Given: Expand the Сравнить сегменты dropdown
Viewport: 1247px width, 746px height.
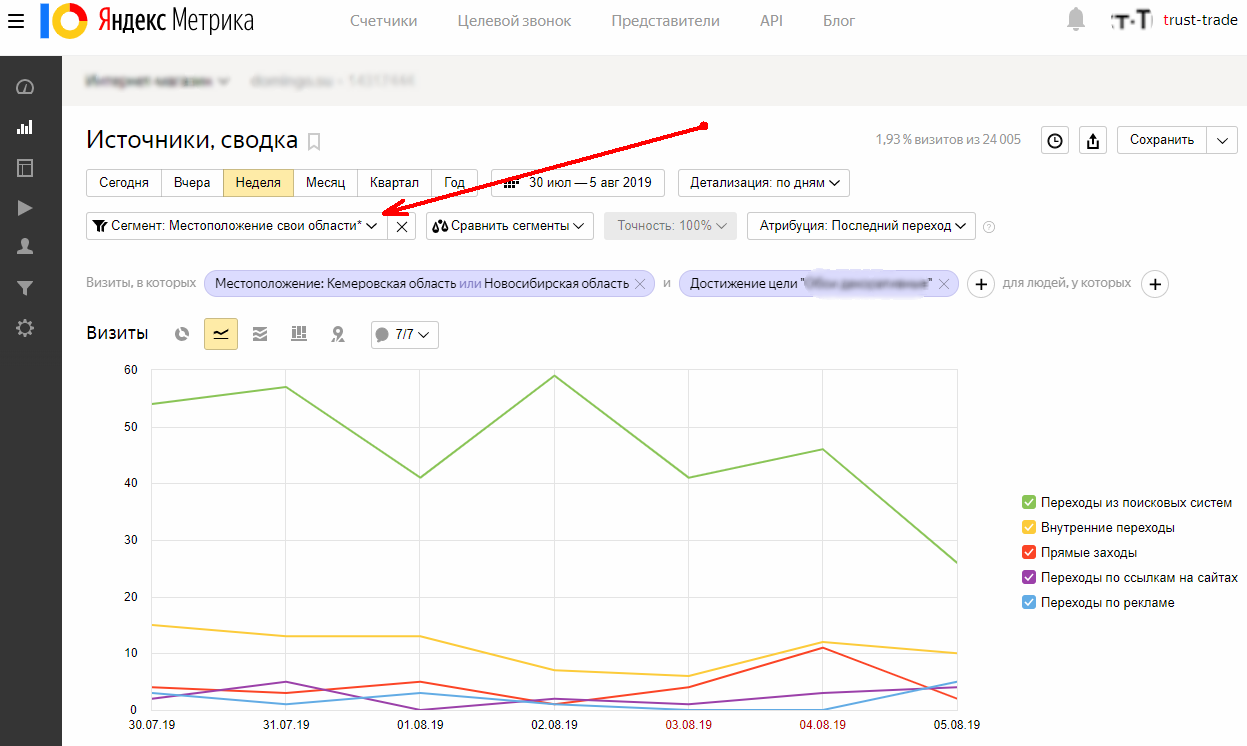Looking at the screenshot, I should [510, 226].
